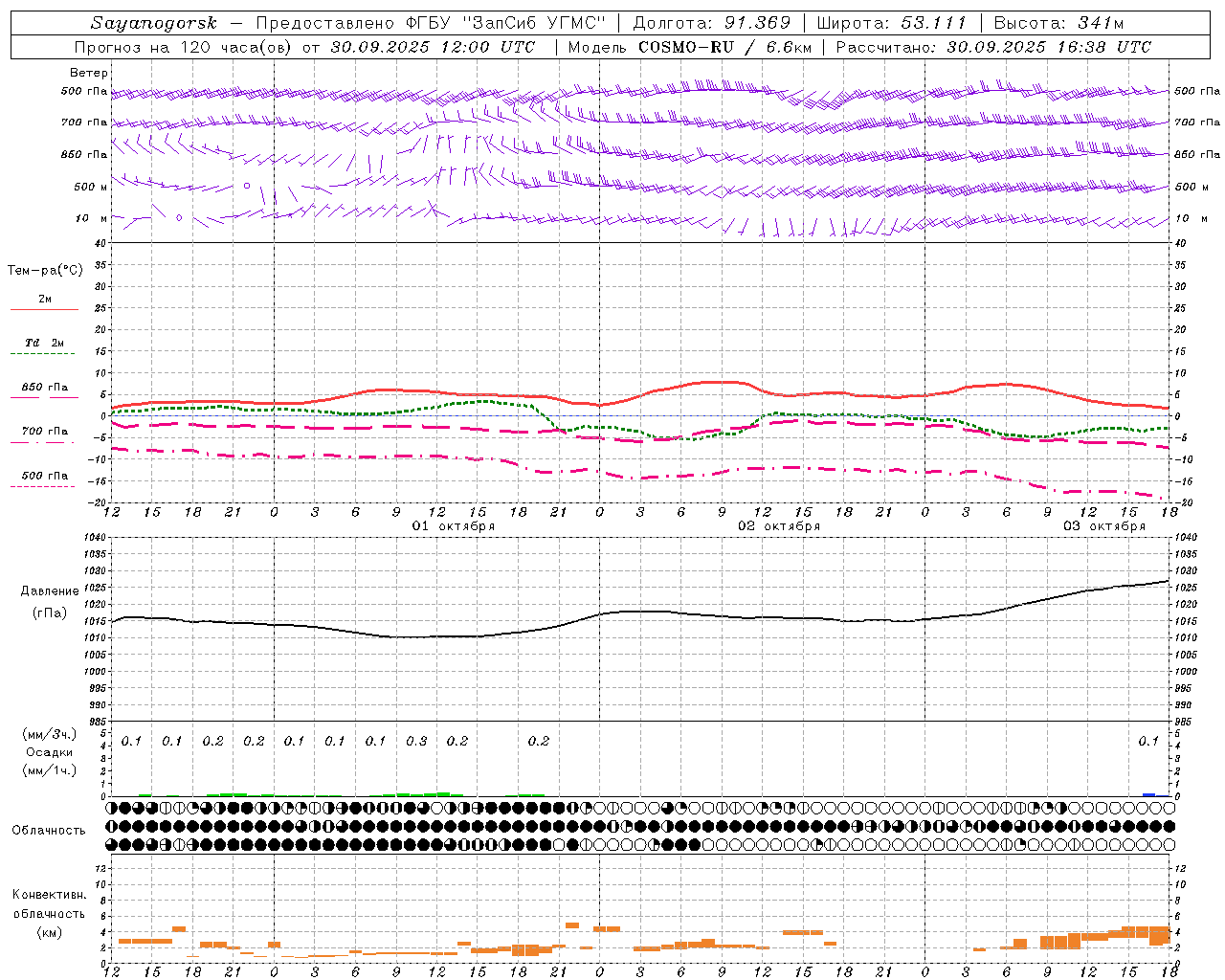Click the Ветер panel label

pyautogui.click(x=89, y=73)
